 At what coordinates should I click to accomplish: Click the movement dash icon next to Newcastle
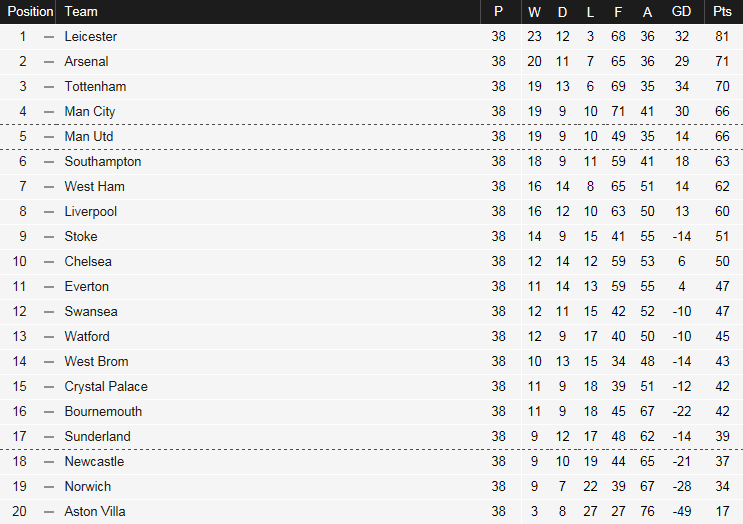[x=49, y=461]
